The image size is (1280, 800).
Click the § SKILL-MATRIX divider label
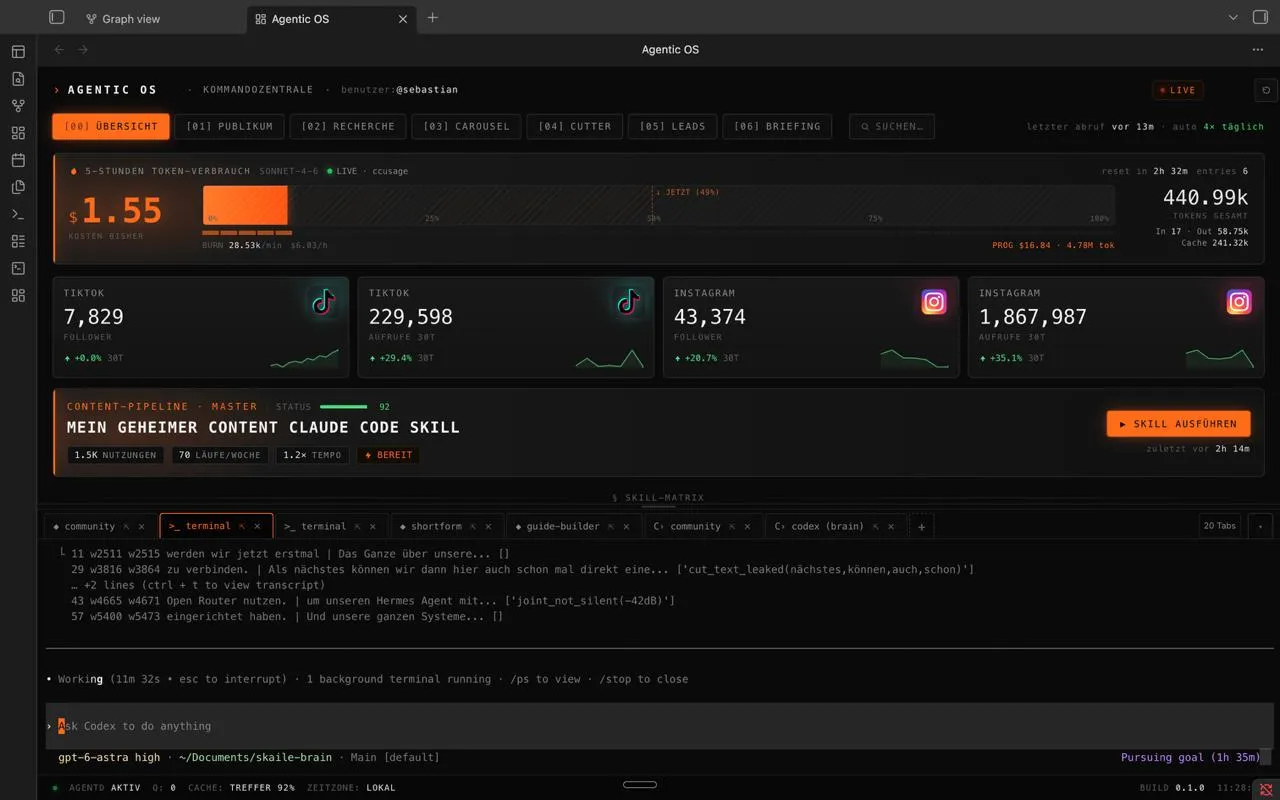(x=658, y=497)
